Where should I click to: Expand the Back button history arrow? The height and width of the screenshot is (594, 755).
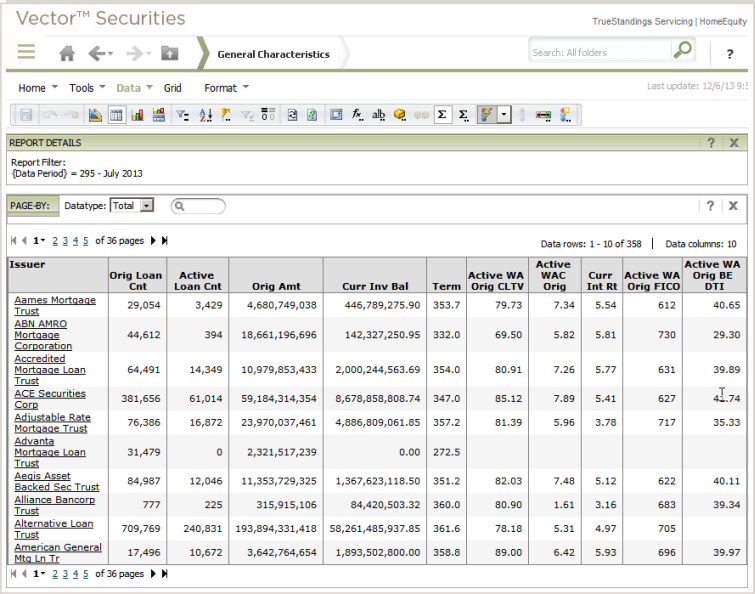110,53
